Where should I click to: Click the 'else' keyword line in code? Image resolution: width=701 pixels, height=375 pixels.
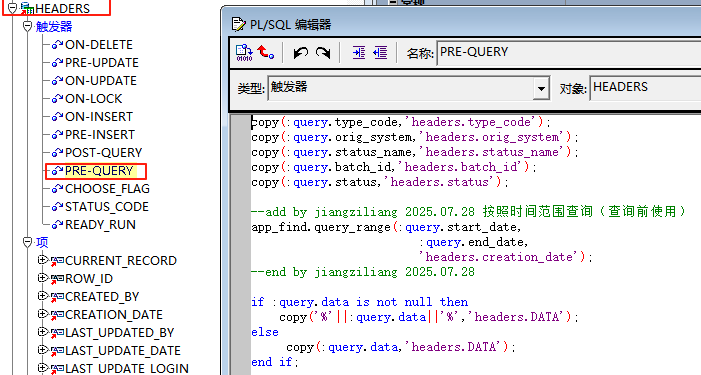pyautogui.click(x=265, y=332)
